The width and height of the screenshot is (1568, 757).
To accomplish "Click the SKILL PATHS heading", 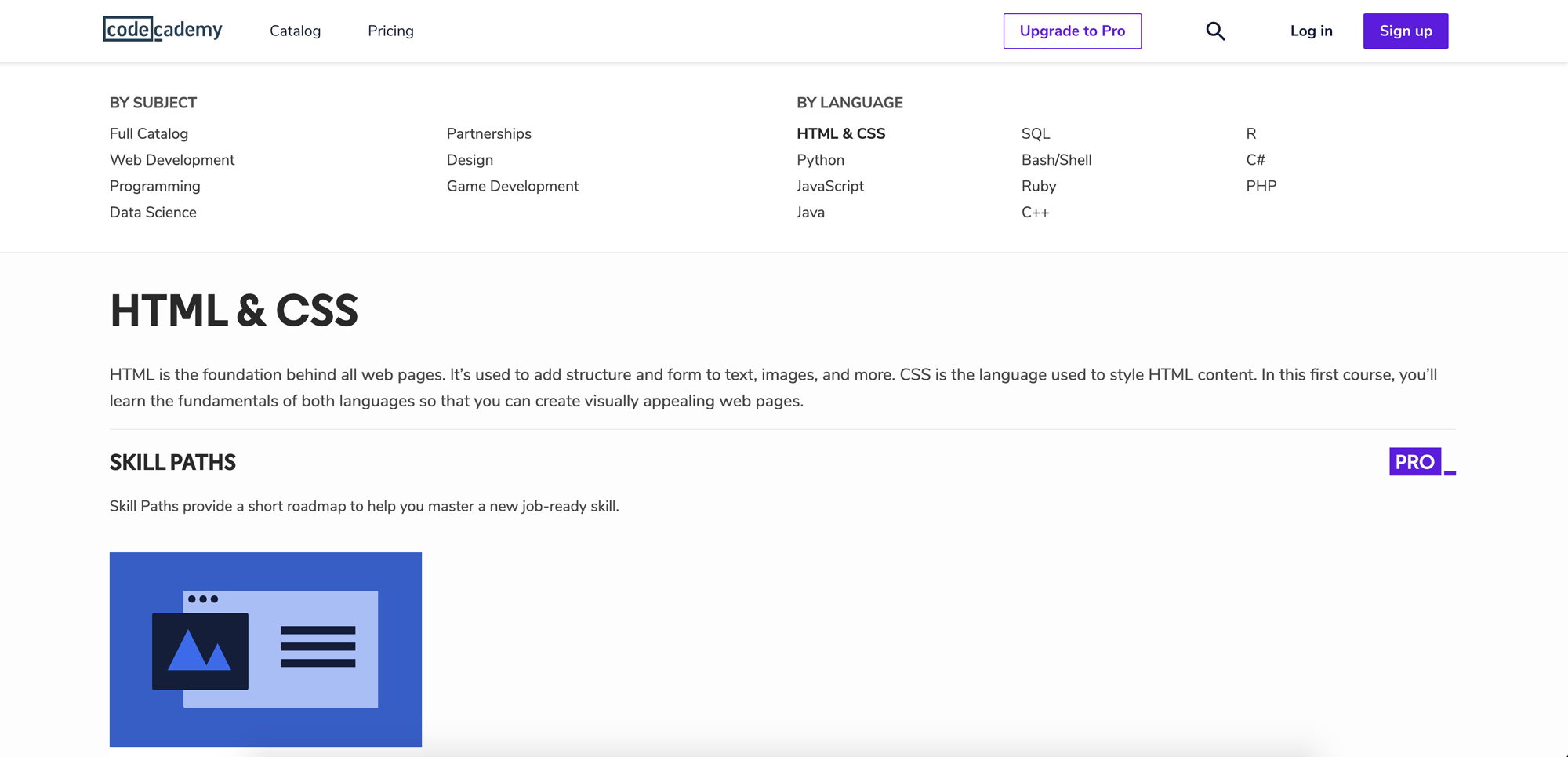I will (172, 463).
